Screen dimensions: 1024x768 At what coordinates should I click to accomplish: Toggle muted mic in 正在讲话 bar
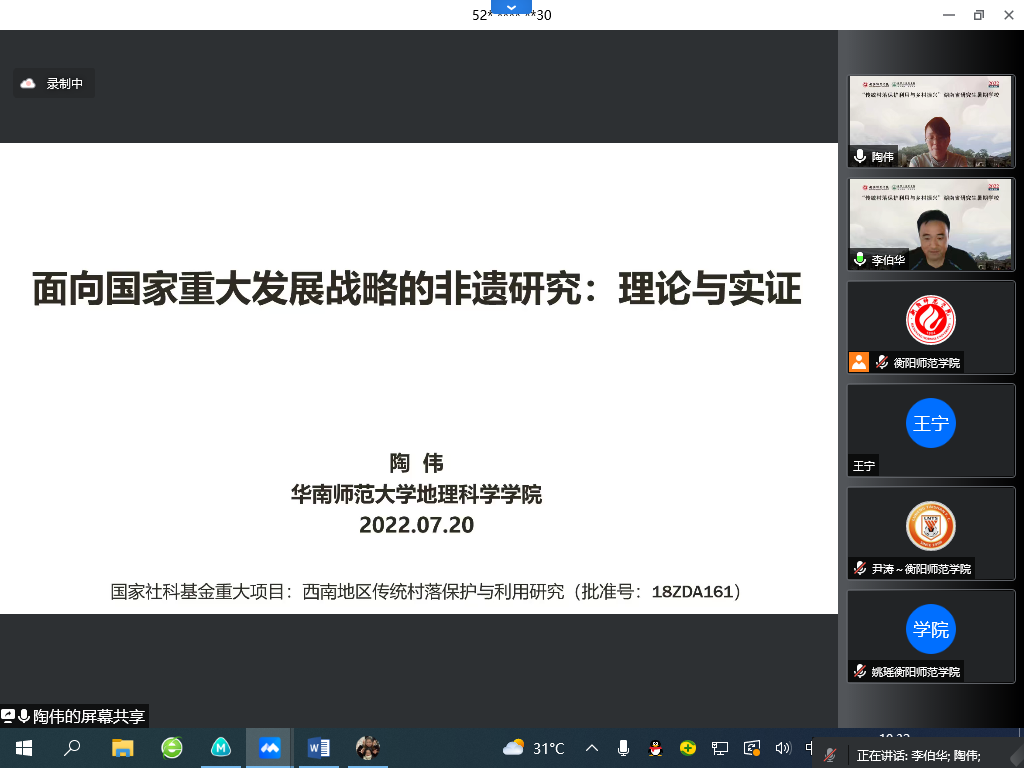[830, 756]
